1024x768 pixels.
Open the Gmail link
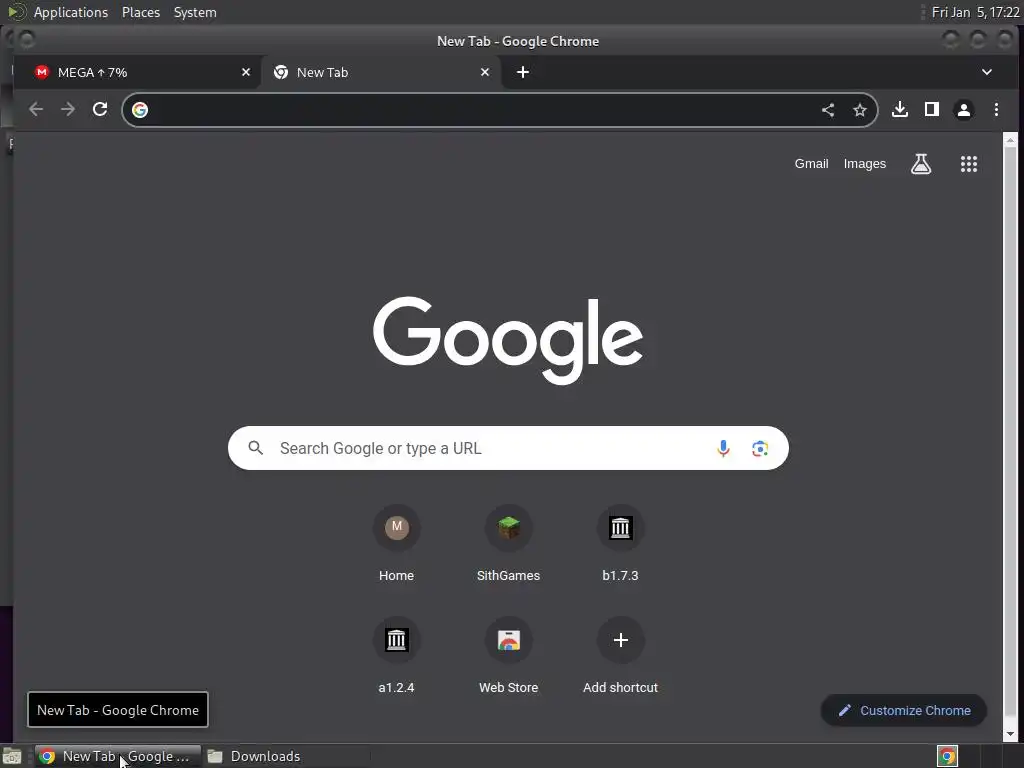(811, 164)
